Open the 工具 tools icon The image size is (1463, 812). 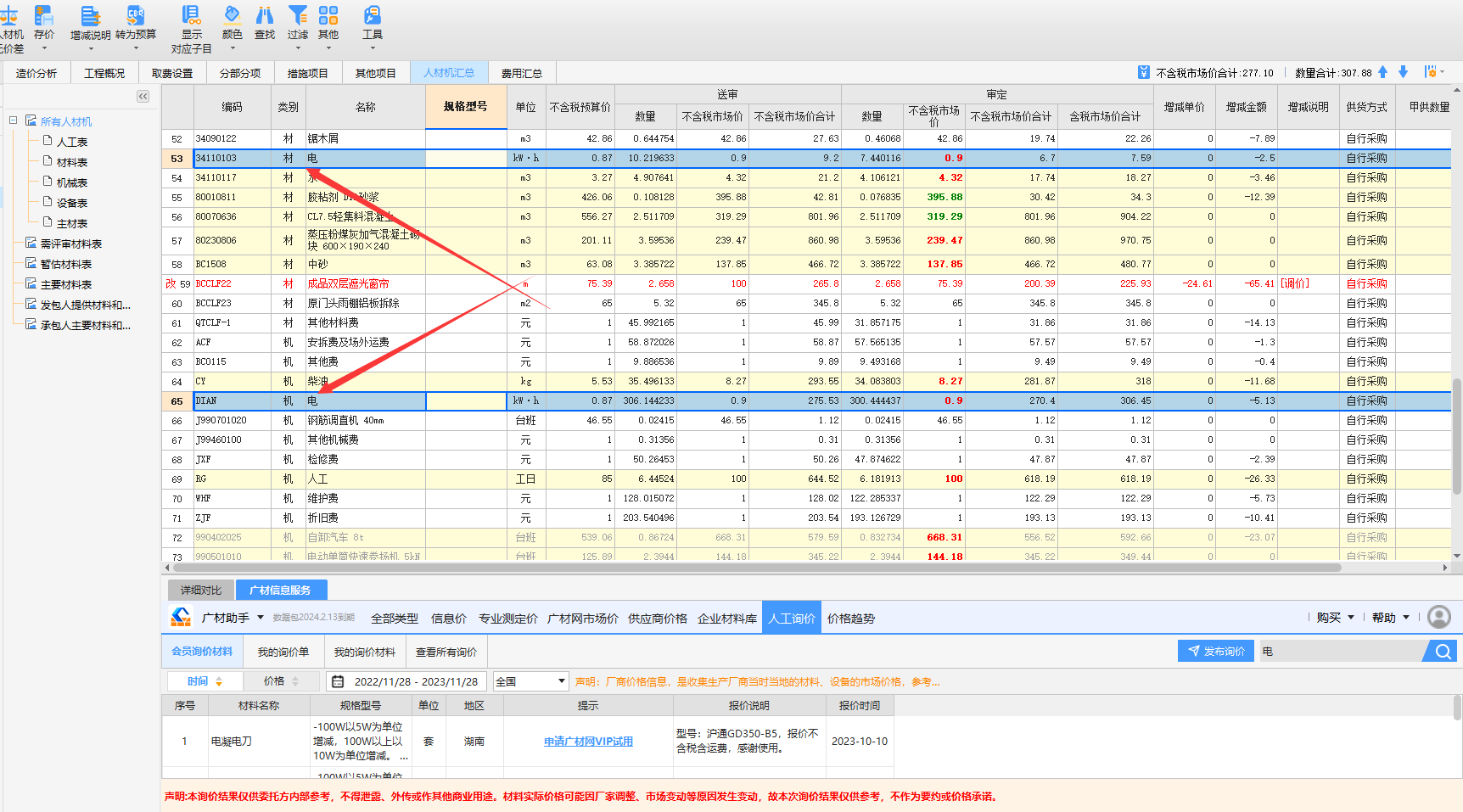tap(373, 15)
